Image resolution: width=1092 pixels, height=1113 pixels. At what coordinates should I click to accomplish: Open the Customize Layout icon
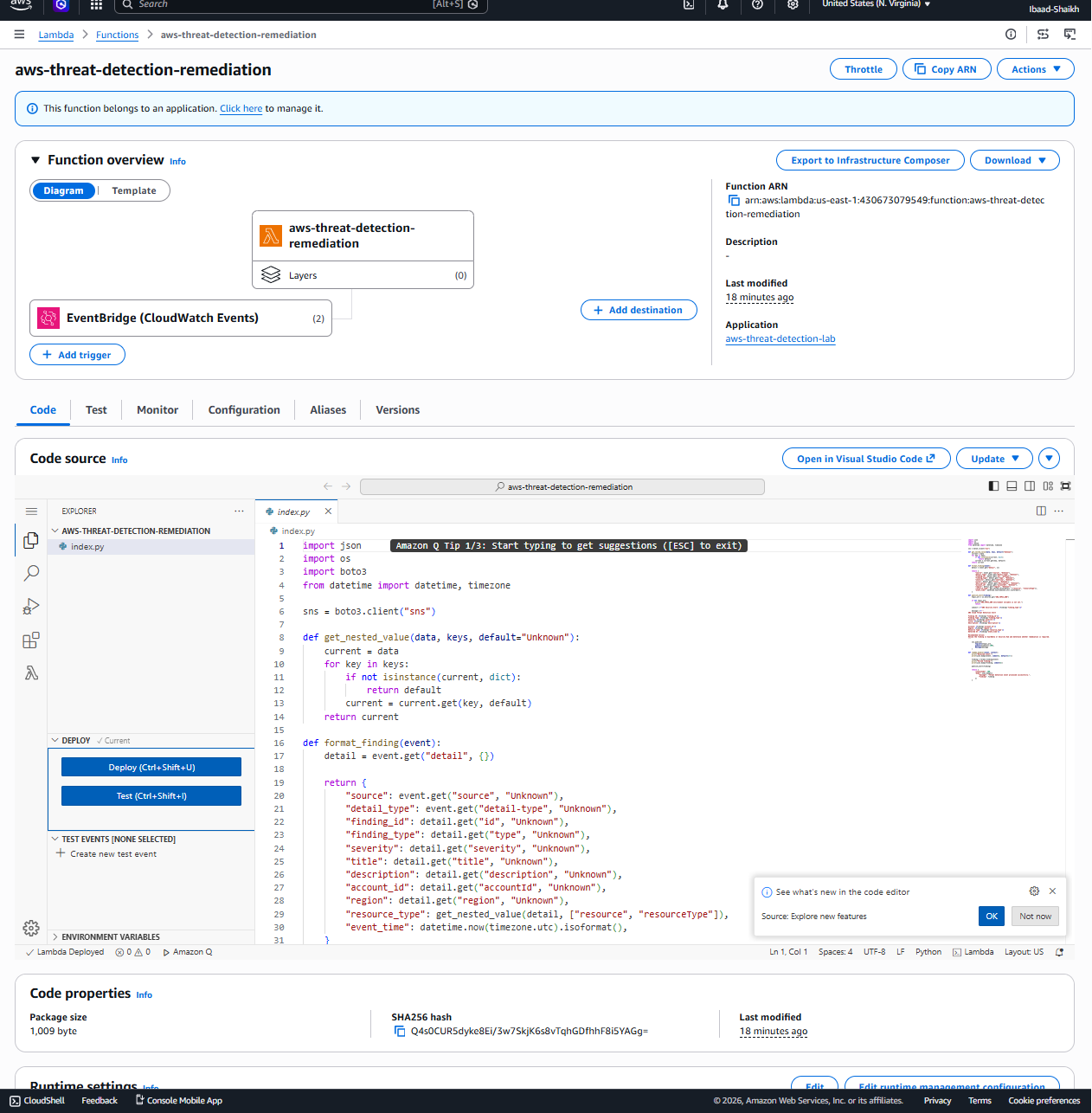[1048, 486]
